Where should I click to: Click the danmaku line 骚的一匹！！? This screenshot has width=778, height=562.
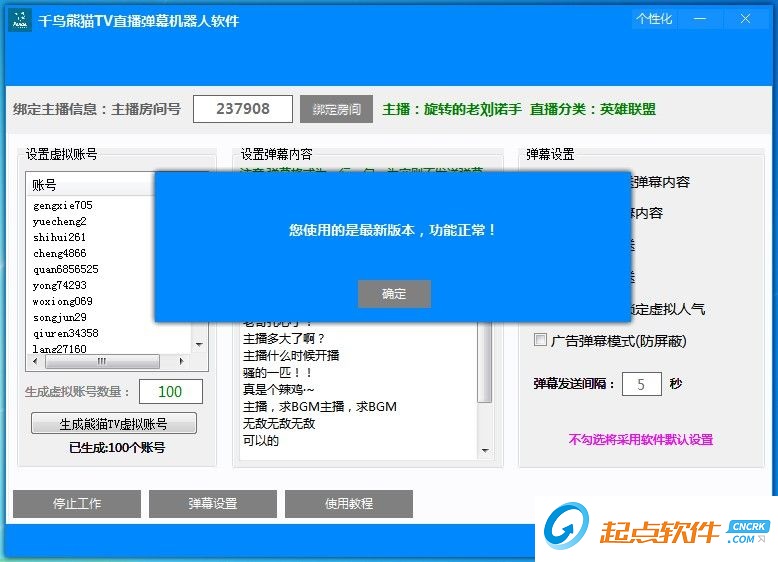[x=277, y=373]
